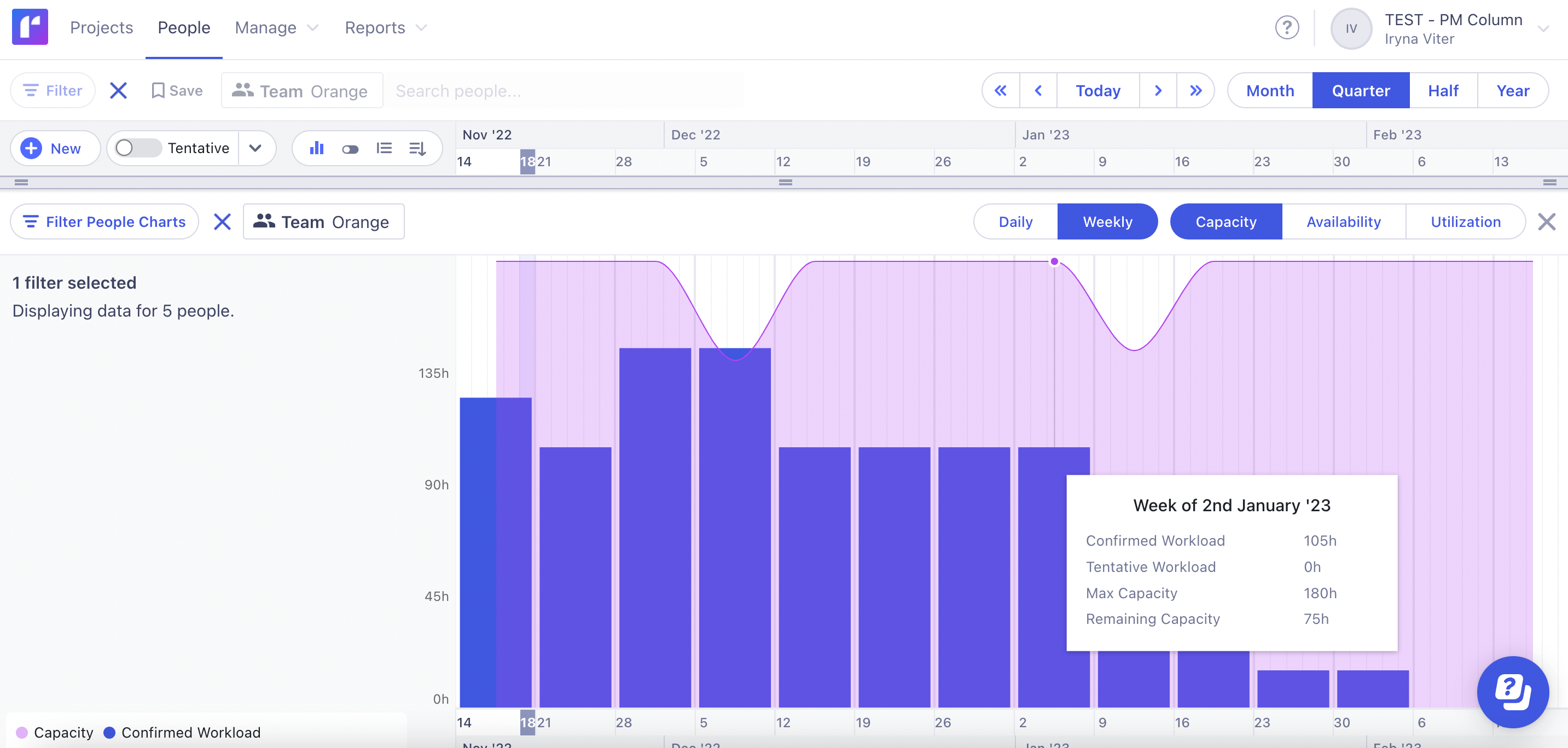Screen dimensions: 1568x748
Task: Click the chat support icon bottom right
Action: 1513,692
